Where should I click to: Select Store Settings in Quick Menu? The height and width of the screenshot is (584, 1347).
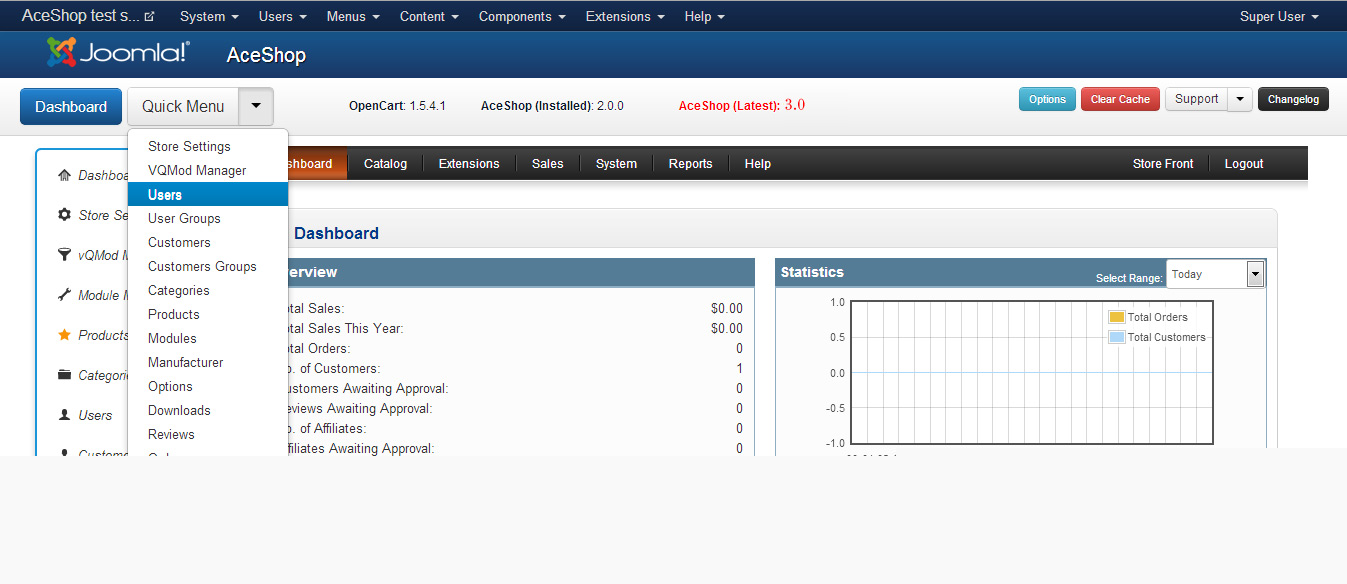(208, 146)
